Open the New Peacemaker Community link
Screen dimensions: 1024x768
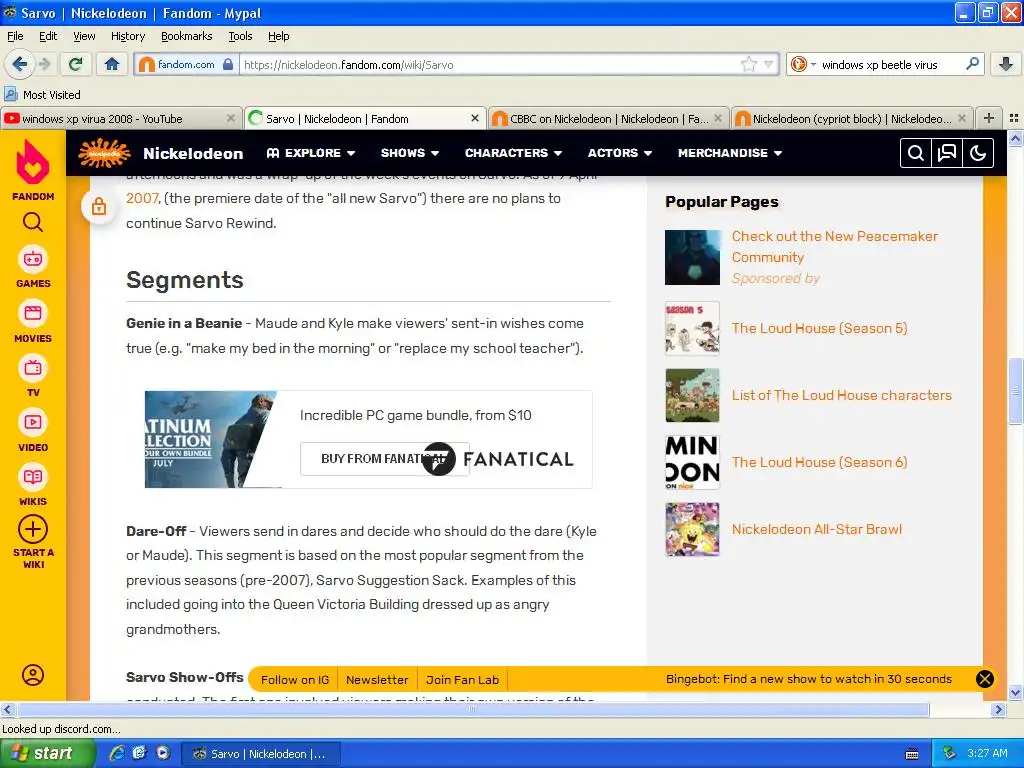click(x=835, y=246)
